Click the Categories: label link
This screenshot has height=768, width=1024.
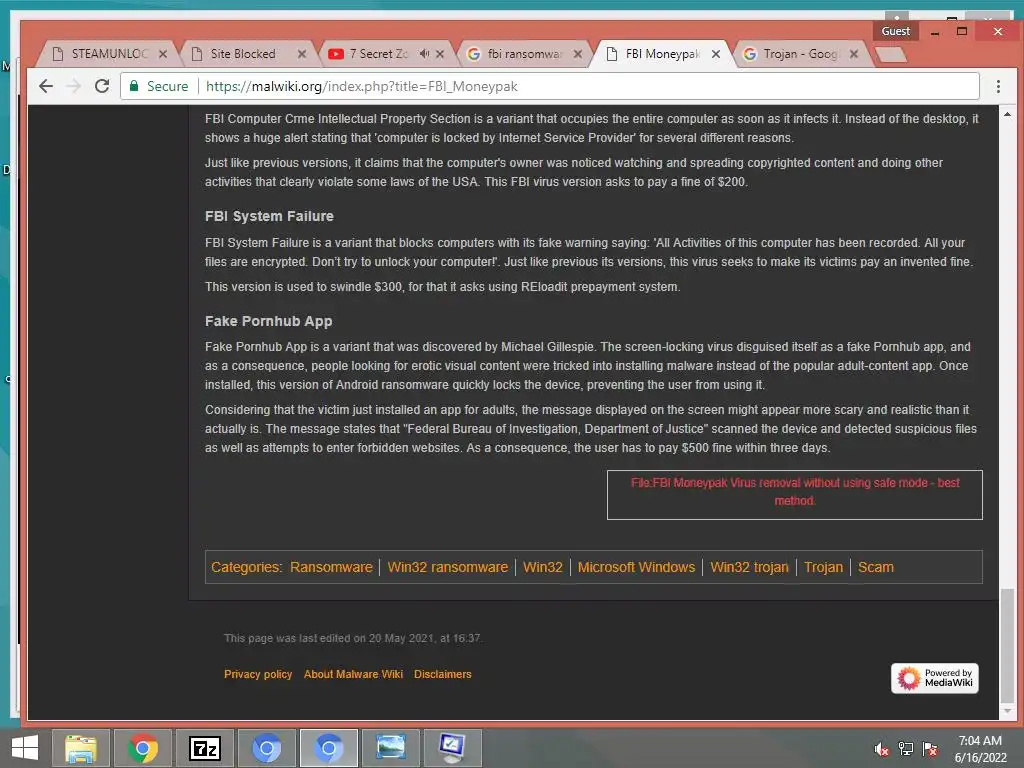click(x=246, y=567)
